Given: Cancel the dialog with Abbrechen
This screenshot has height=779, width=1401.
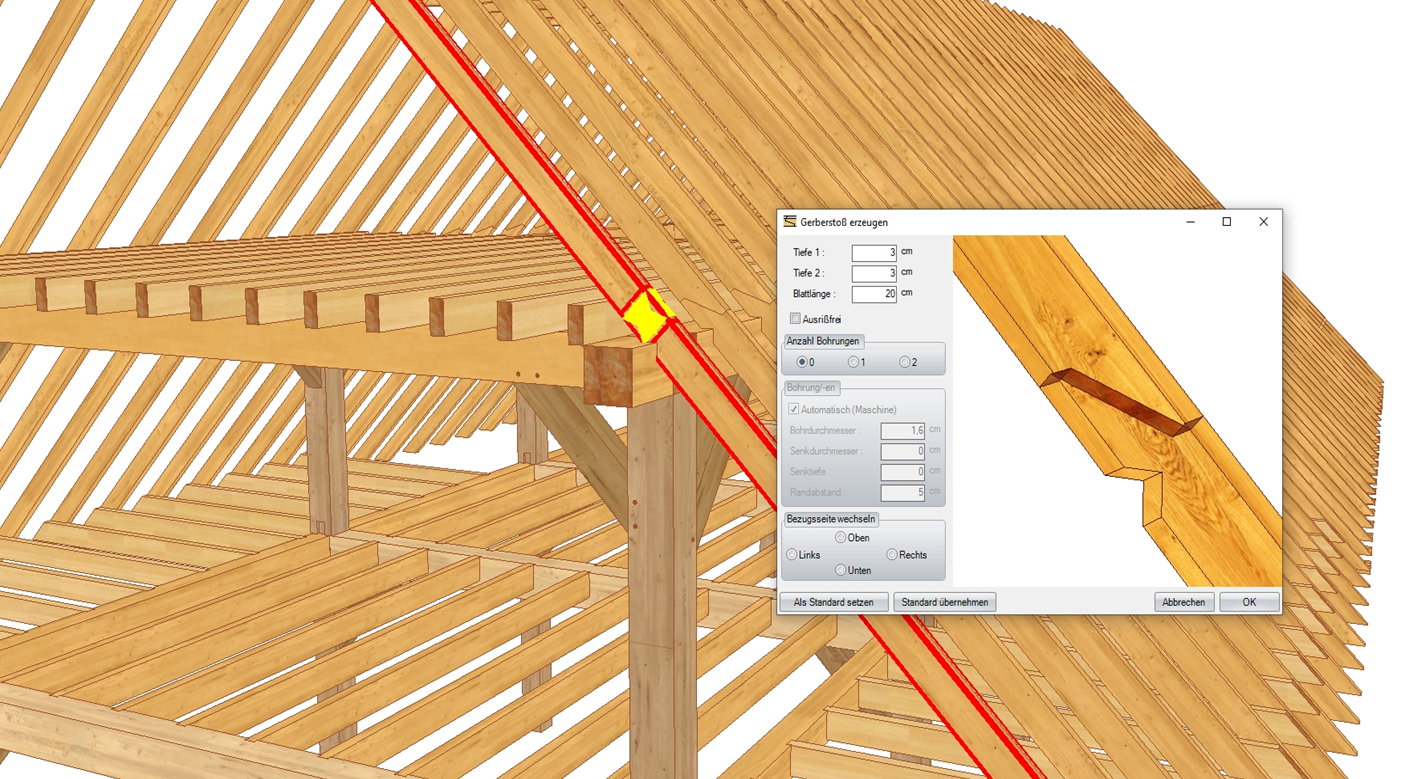Looking at the screenshot, I should (1184, 602).
